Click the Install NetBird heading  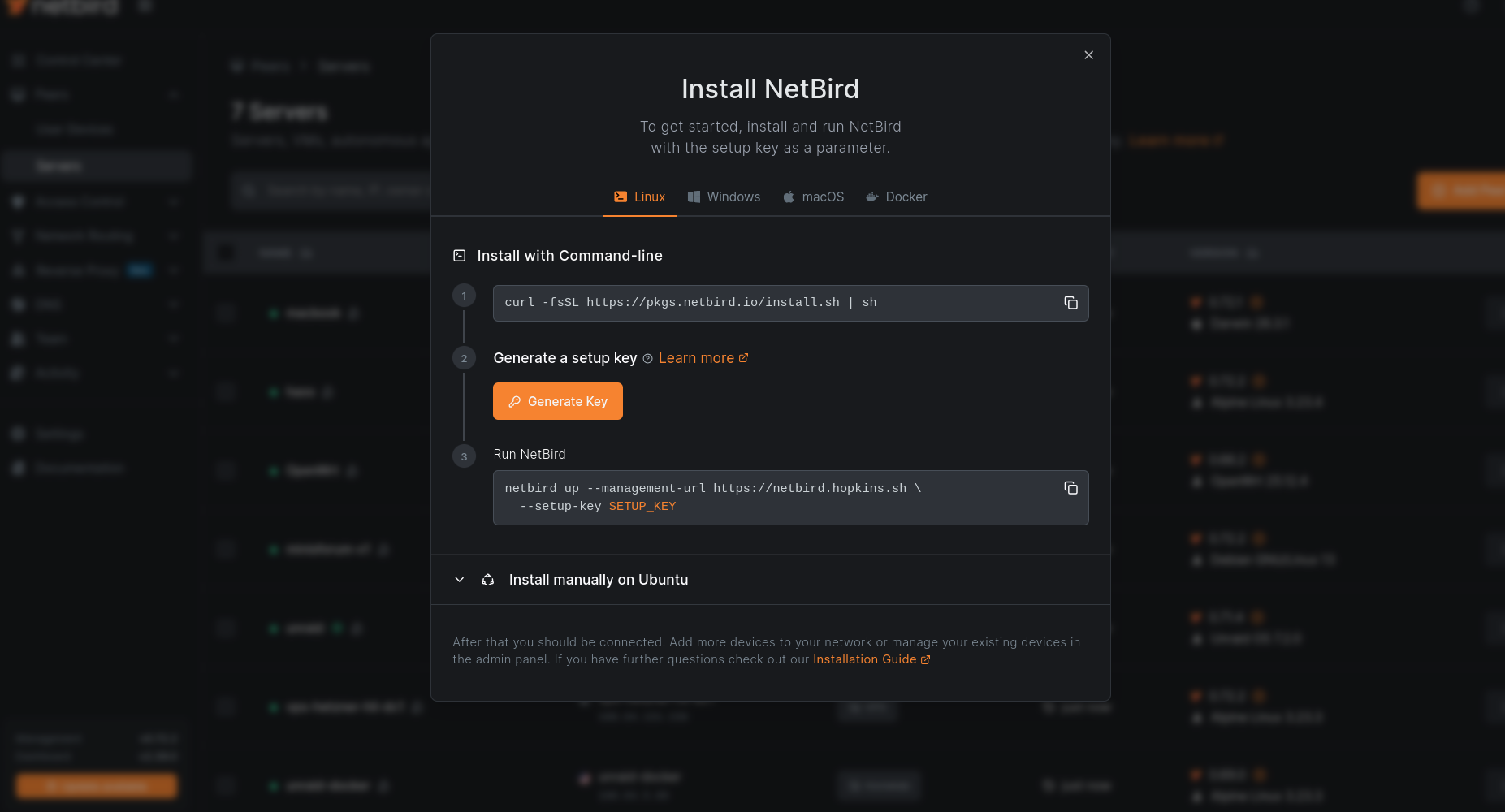770,89
